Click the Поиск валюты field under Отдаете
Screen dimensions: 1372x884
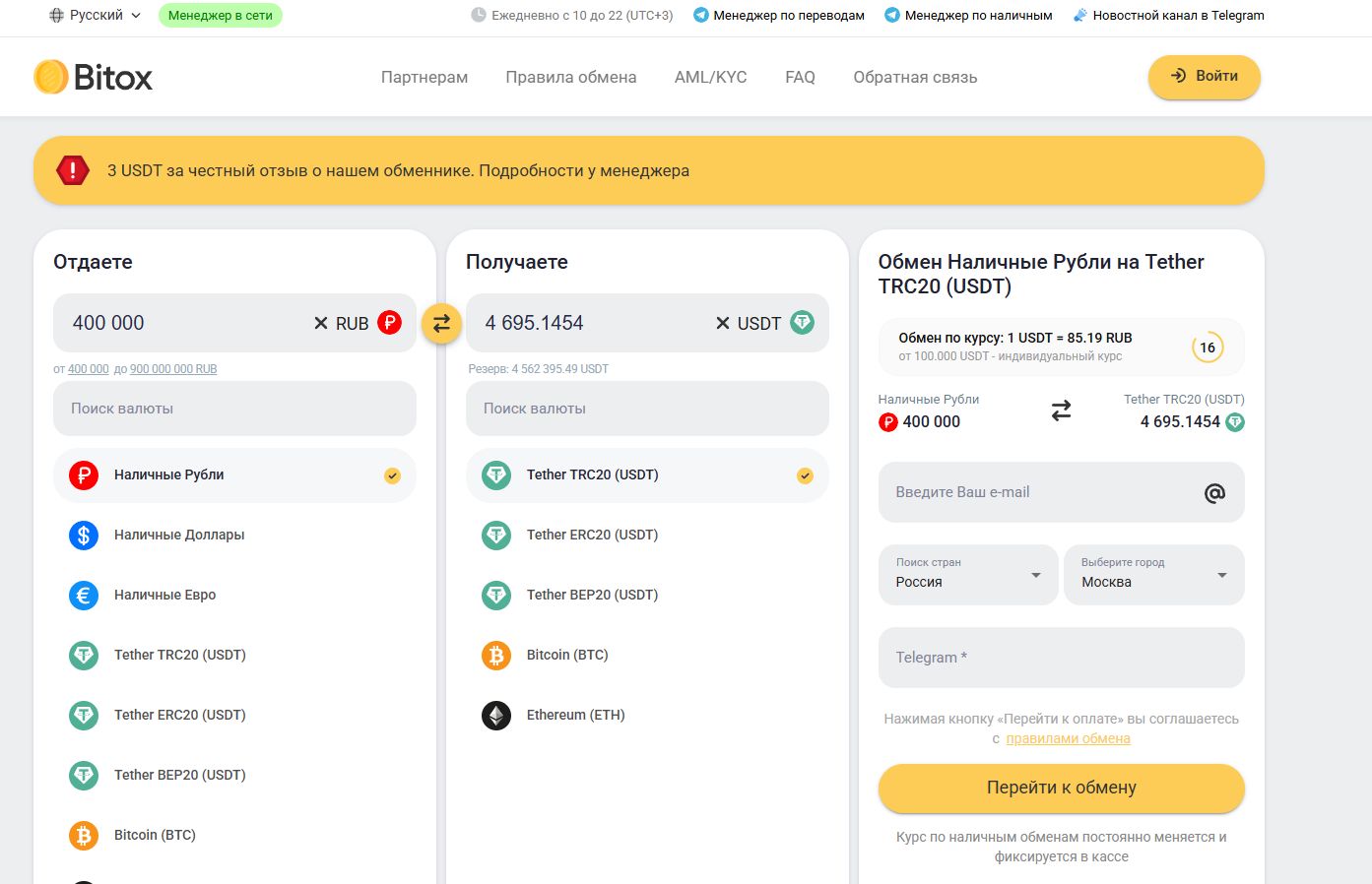point(234,409)
